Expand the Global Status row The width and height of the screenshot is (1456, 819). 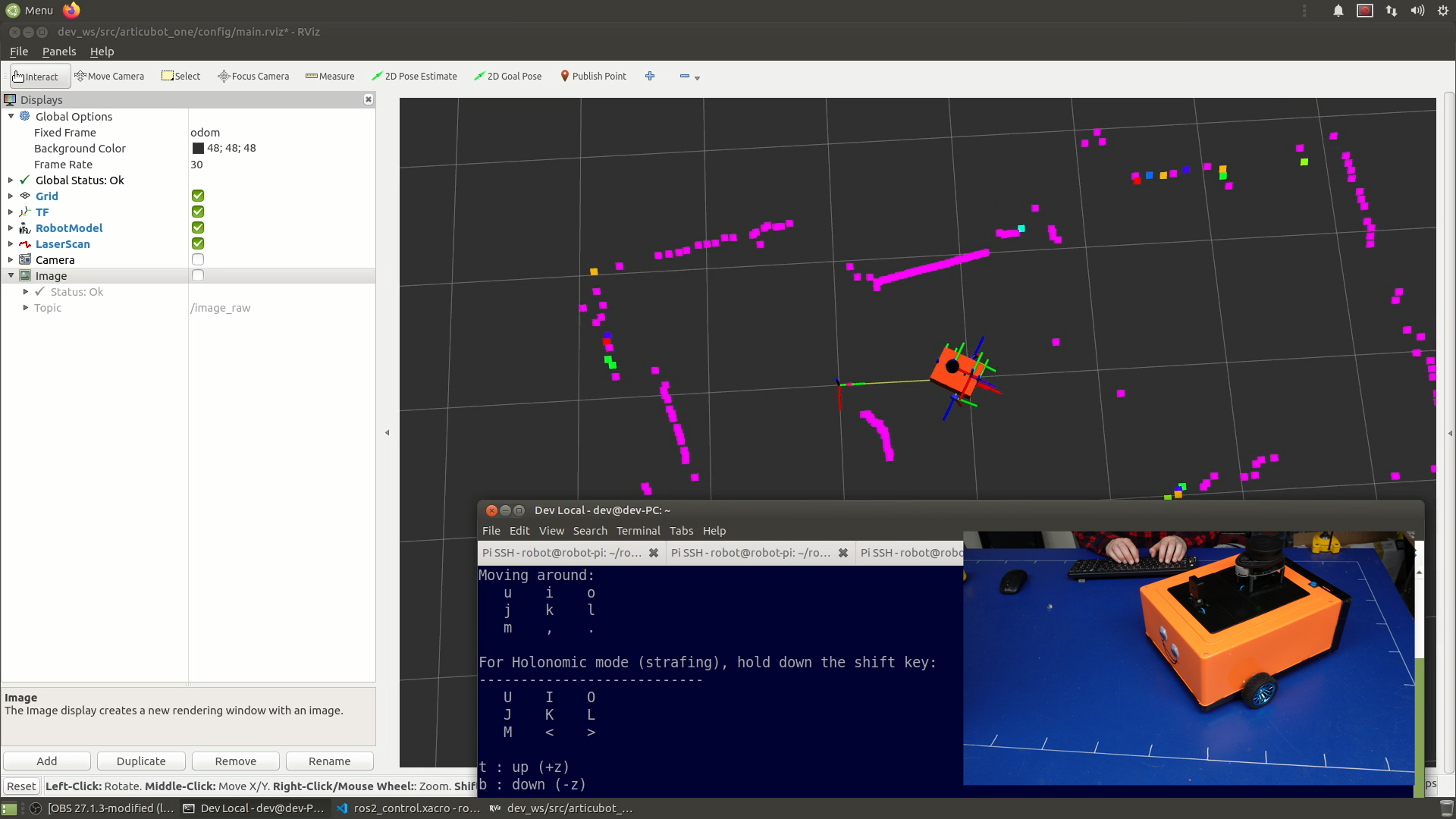click(11, 180)
